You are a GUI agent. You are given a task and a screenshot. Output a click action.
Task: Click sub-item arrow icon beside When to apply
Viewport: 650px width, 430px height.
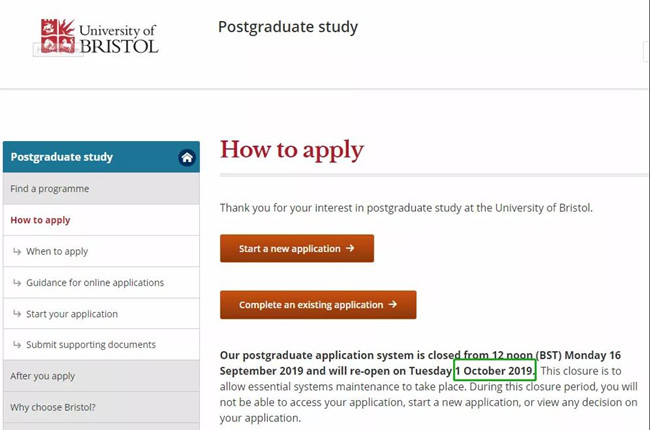pos(17,251)
